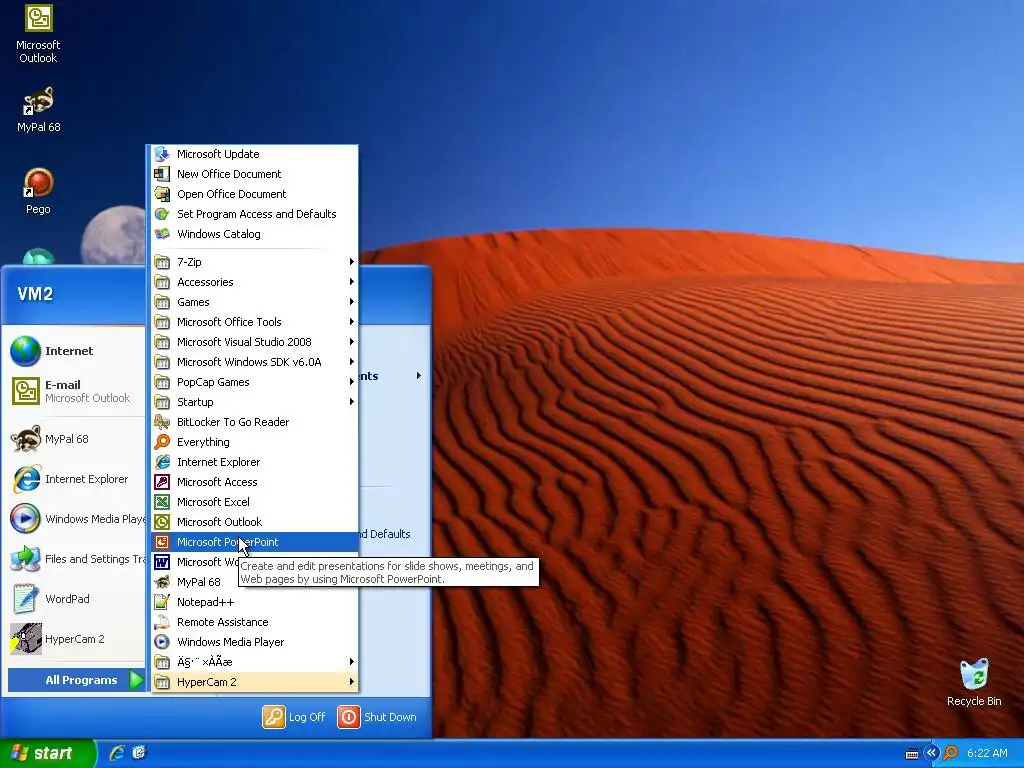Viewport: 1024px width, 768px height.
Task: Click the MyPal 68 icon in programs list
Action: pos(162,582)
